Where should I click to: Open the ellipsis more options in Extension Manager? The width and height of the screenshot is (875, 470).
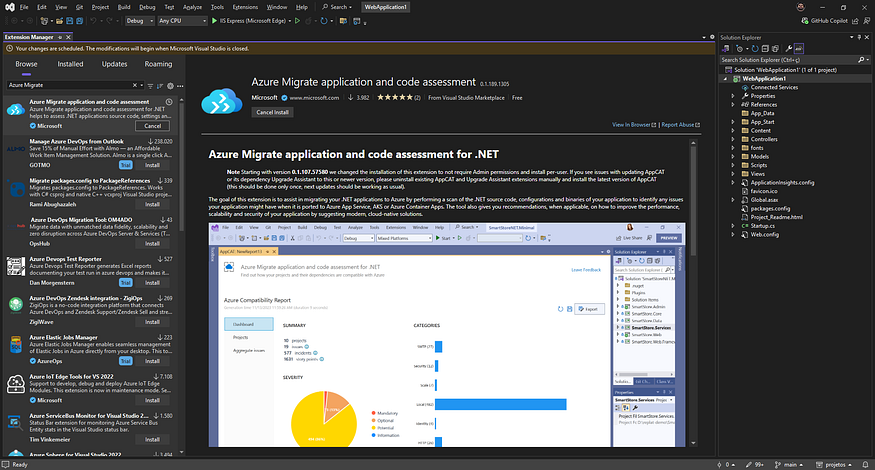pyautogui.click(x=180, y=86)
